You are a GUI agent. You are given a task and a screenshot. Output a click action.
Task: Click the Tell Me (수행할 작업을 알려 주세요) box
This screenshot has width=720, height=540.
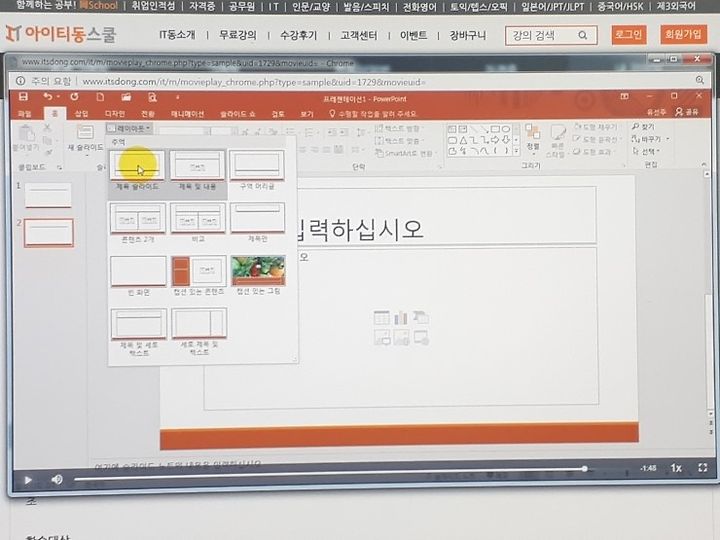point(373,113)
